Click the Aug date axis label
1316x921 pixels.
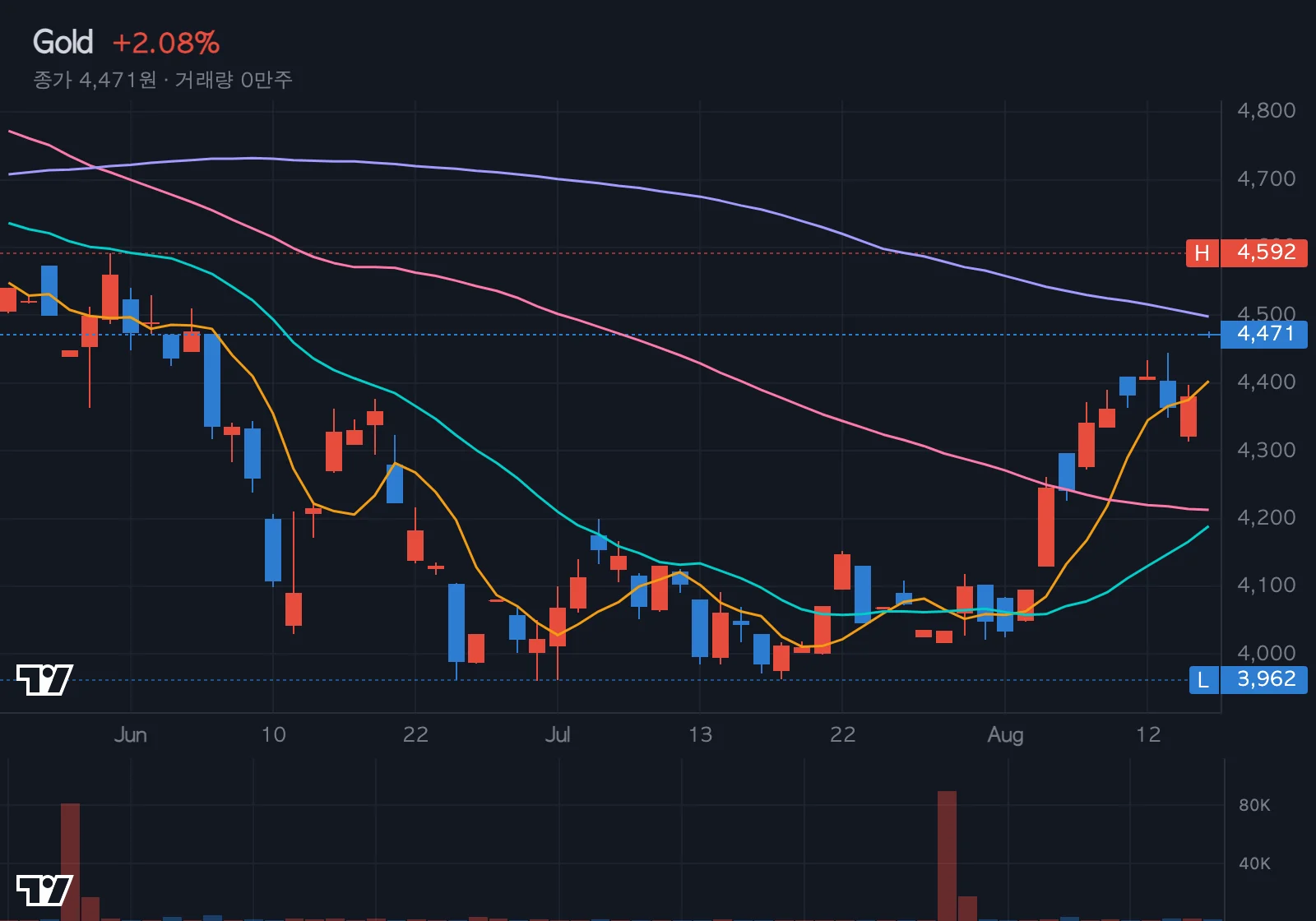click(1005, 734)
